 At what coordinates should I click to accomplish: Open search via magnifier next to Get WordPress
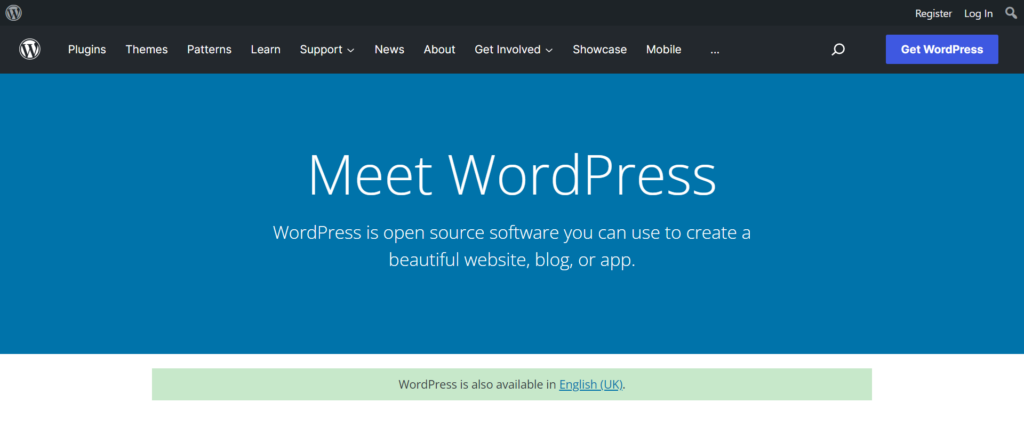click(x=838, y=50)
